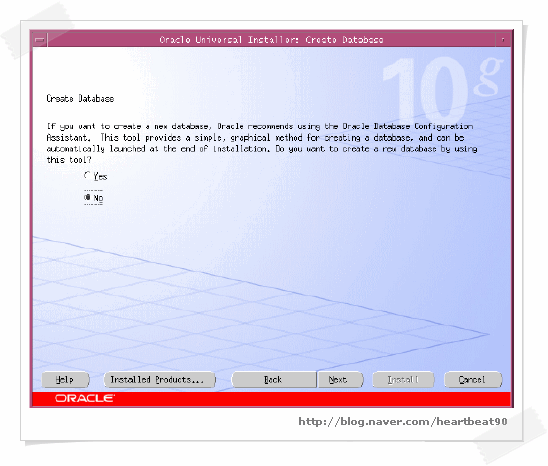Viewport: 548px width, 466px height.
Task: Cancel the Oracle installation
Action: point(473,380)
